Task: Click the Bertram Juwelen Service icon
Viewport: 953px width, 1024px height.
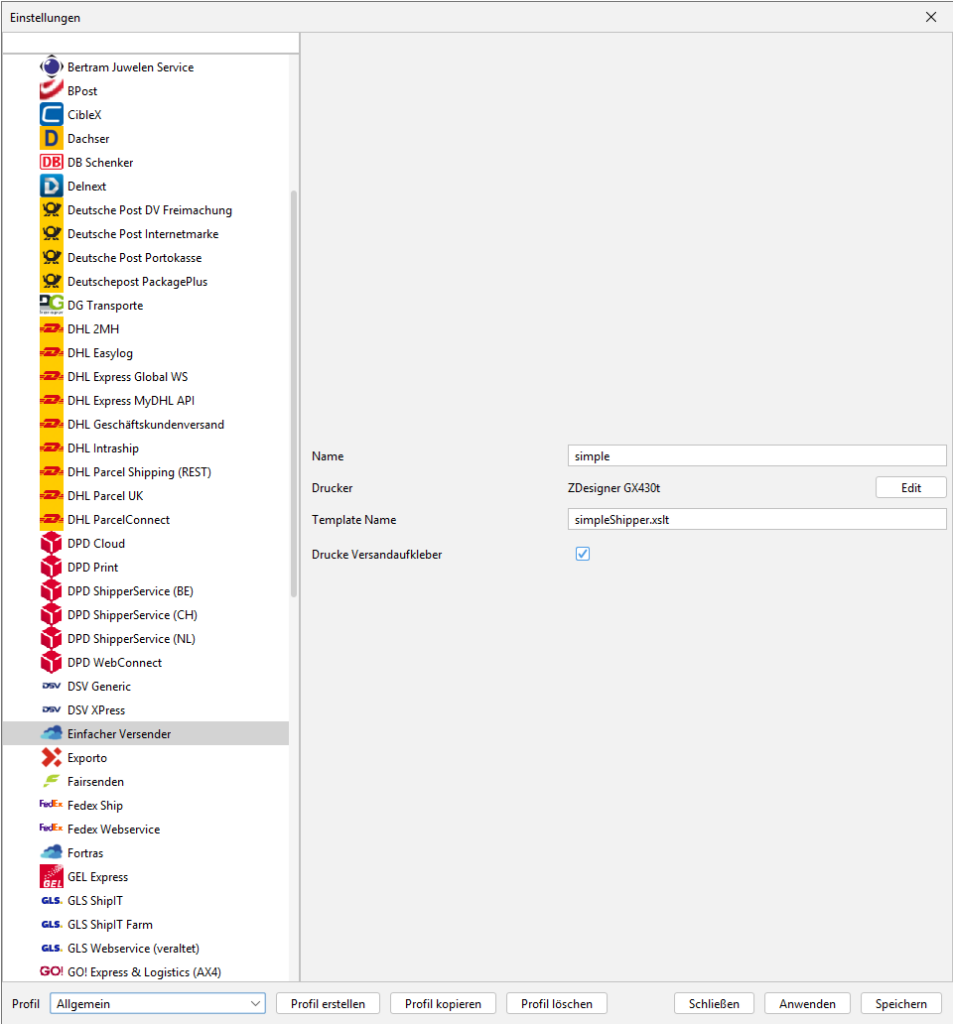Action: pos(51,67)
